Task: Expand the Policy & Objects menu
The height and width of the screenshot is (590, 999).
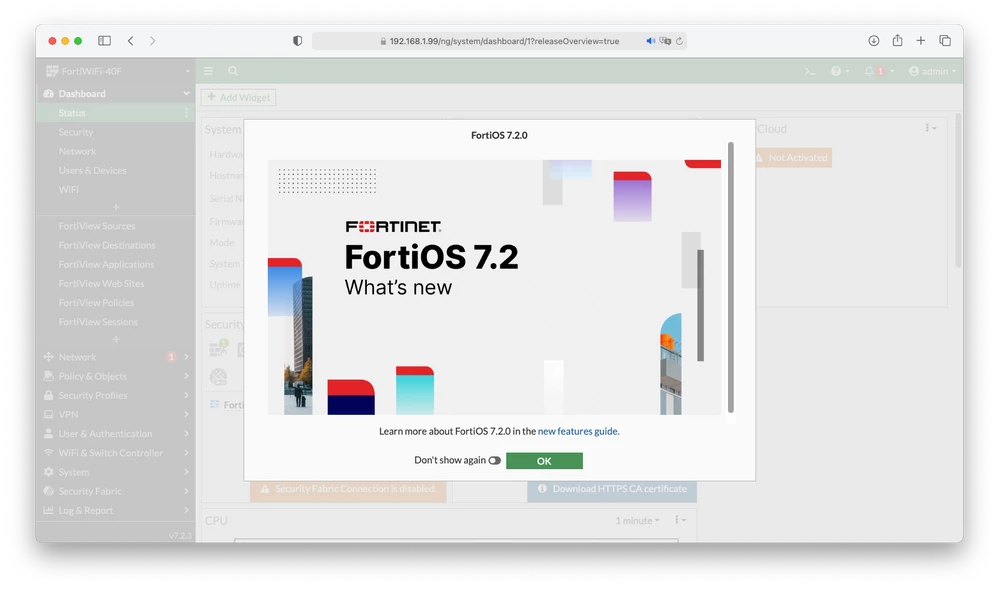Action: 116,376
